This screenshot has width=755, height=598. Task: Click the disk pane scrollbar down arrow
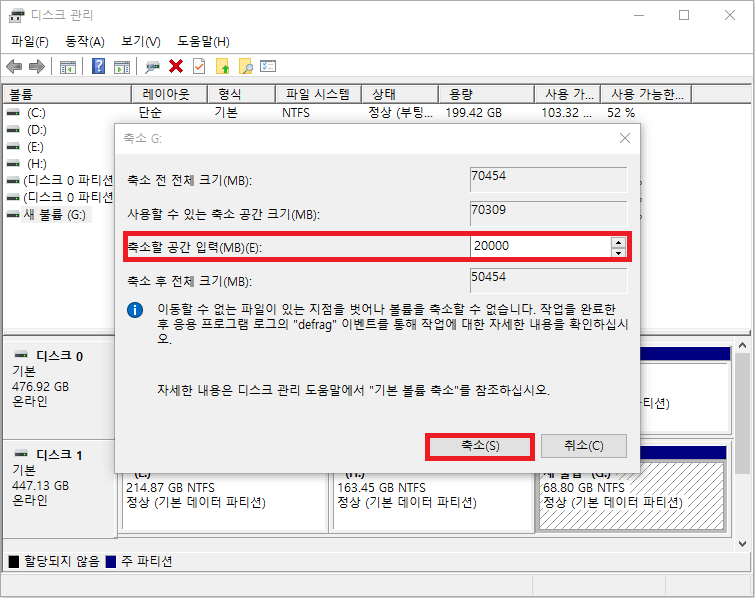coord(742,544)
